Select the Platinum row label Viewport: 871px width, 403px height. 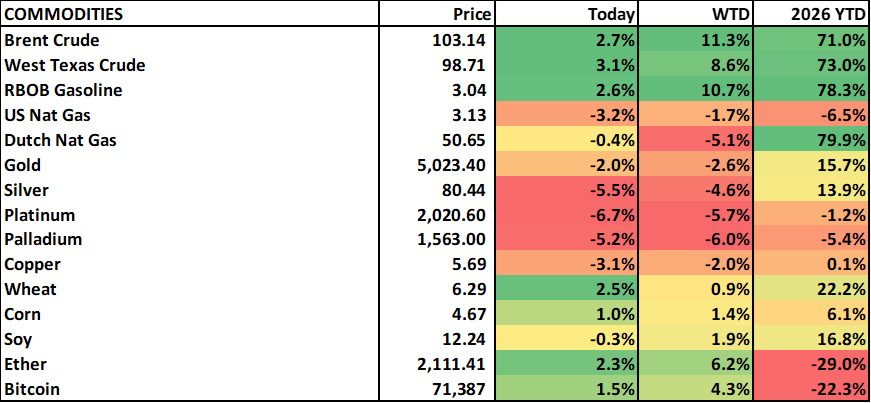click(39, 215)
